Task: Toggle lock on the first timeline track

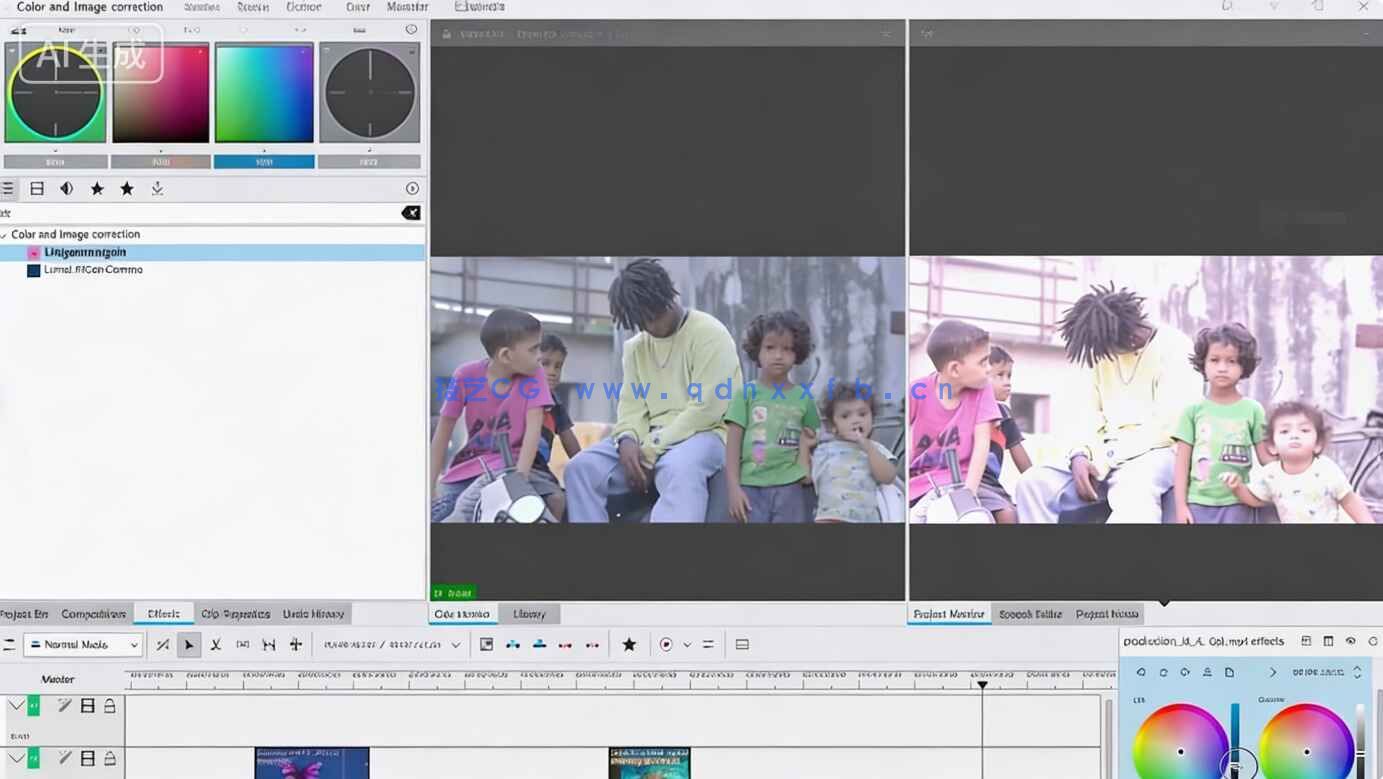Action: (x=110, y=706)
